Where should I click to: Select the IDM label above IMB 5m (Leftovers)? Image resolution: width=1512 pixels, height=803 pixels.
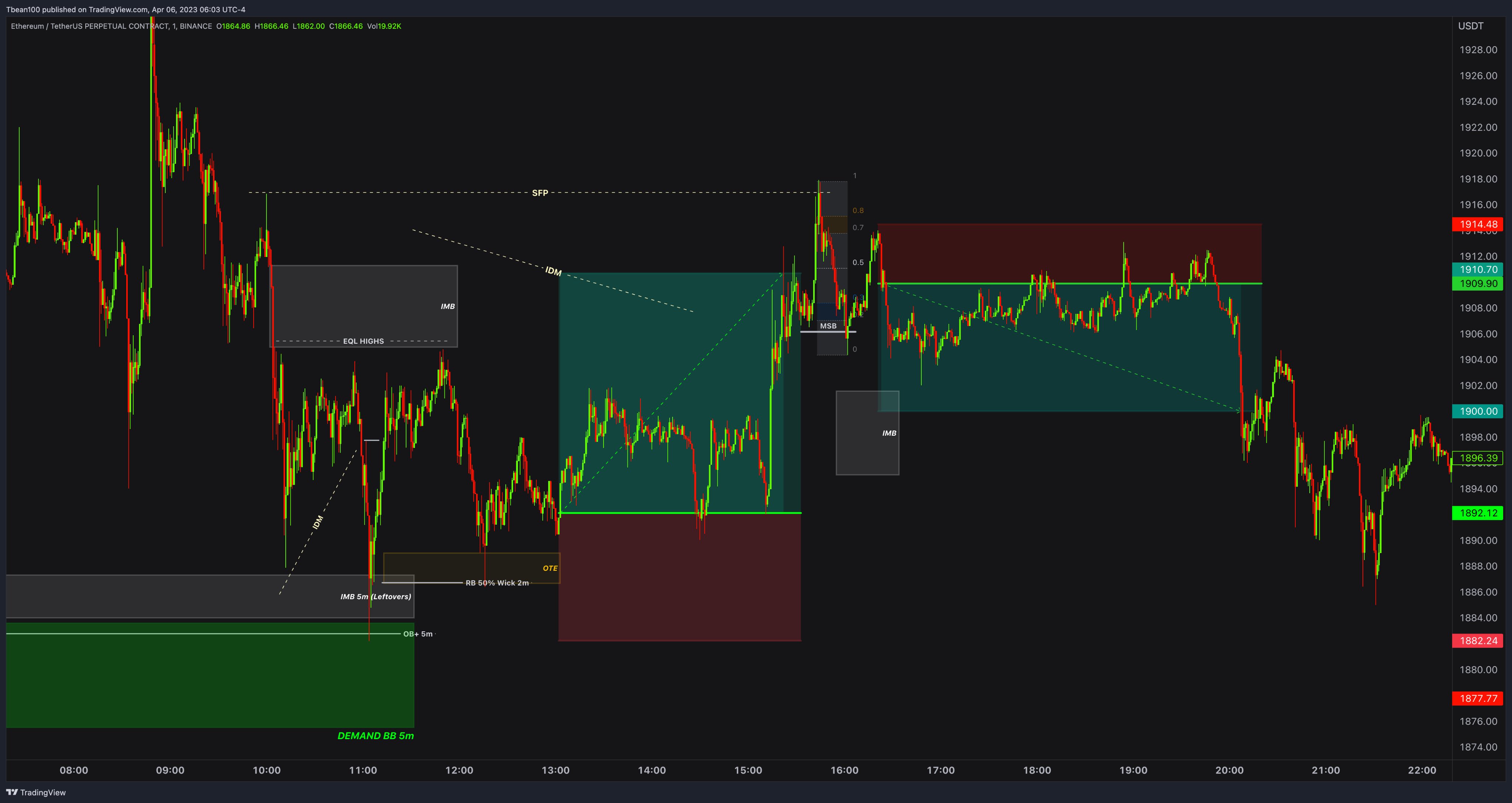[x=317, y=522]
